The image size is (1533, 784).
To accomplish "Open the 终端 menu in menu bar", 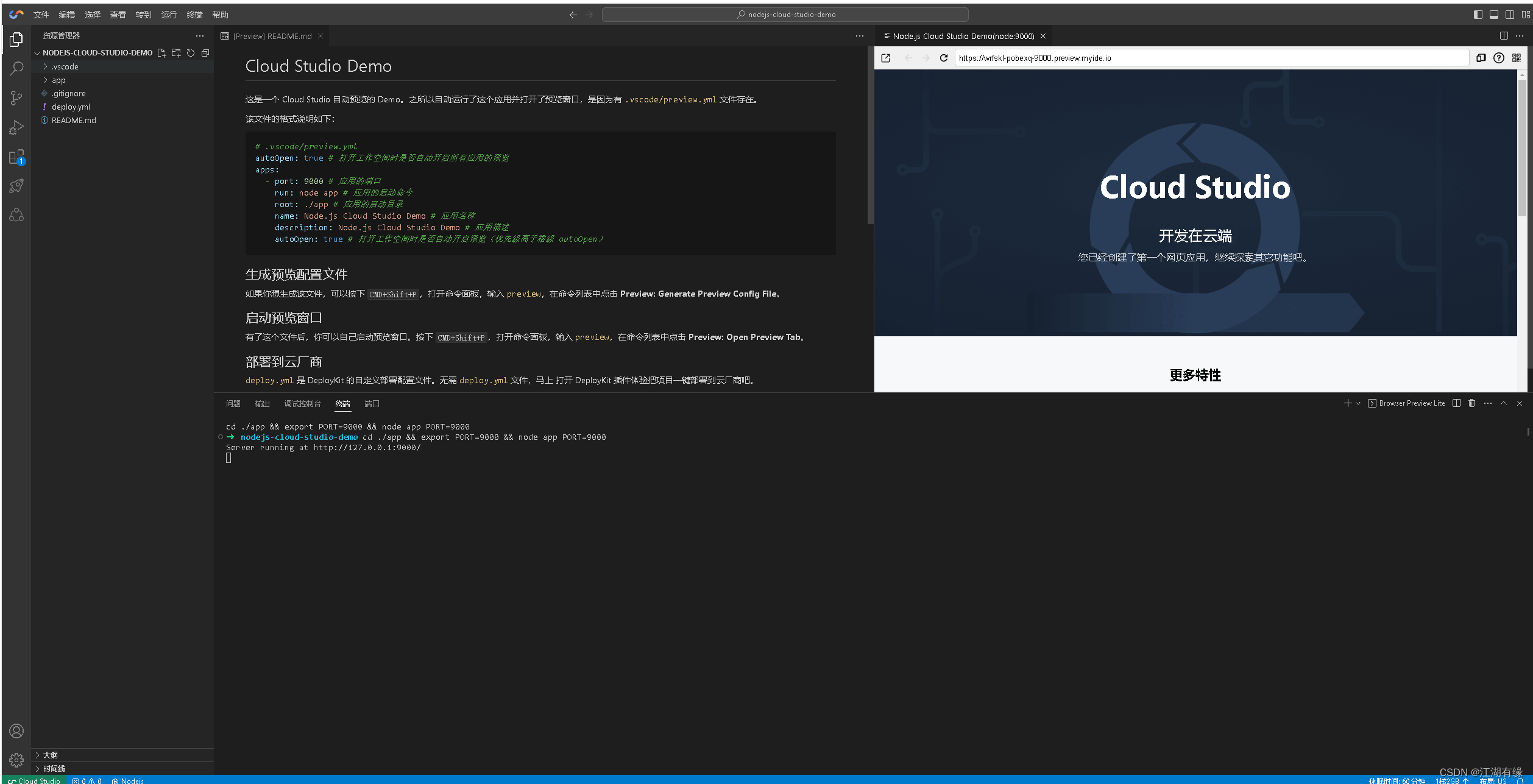I will click(x=194, y=15).
